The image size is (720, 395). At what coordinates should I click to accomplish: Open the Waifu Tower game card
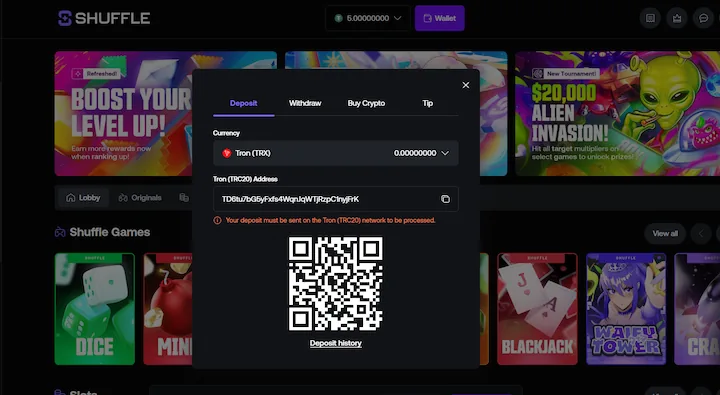pos(626,309)
